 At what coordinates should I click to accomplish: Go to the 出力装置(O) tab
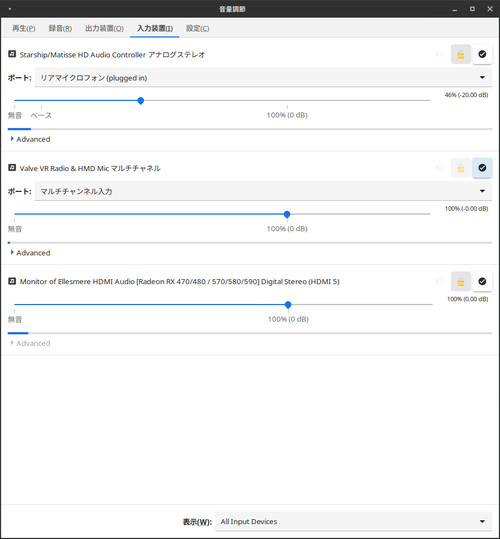click(x=104, y=28)
